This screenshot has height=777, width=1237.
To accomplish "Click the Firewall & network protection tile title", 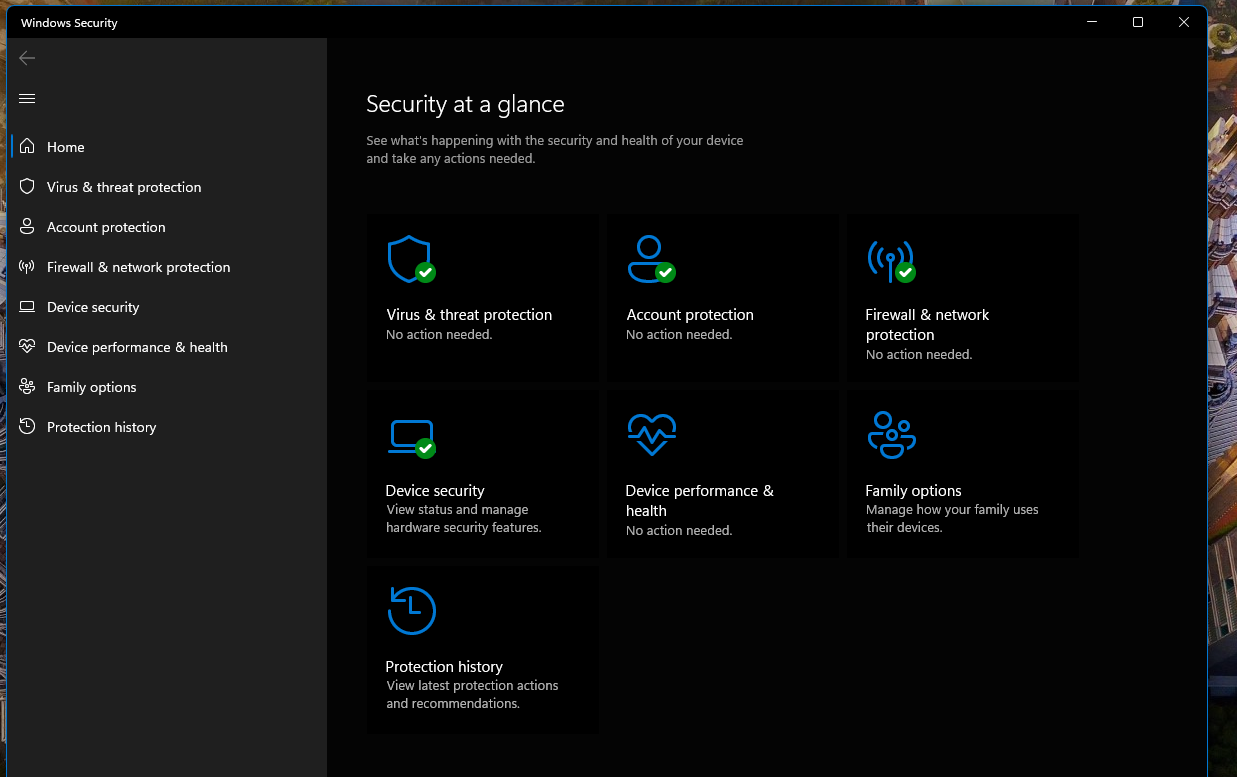I will point(927,325).
